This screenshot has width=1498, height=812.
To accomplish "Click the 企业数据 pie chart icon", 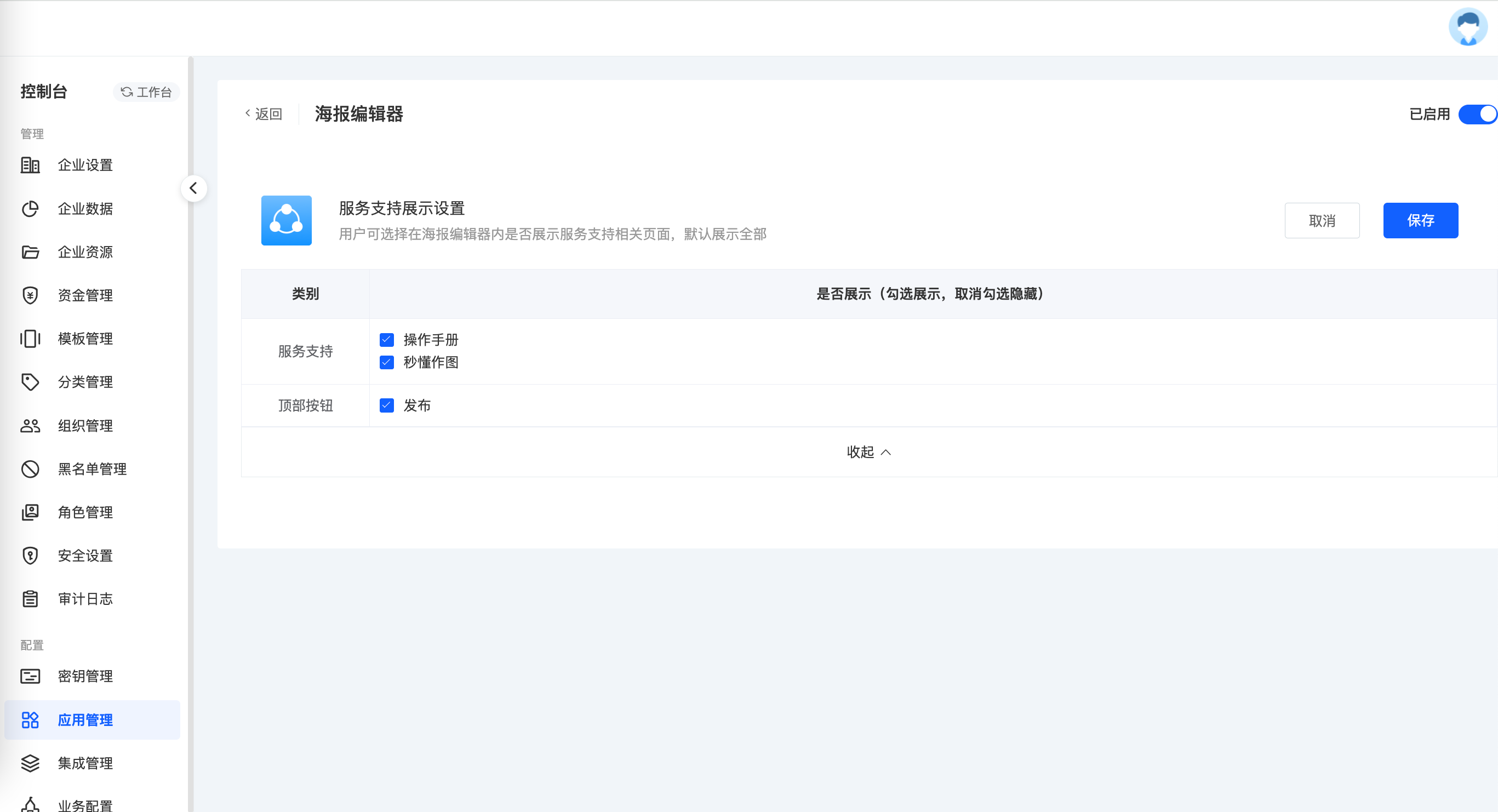I will point(30,209).
